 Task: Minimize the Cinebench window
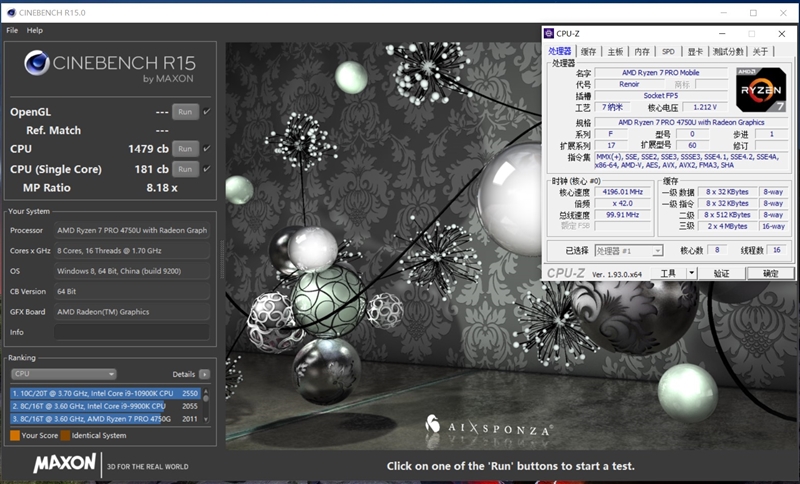coord(723,13)
